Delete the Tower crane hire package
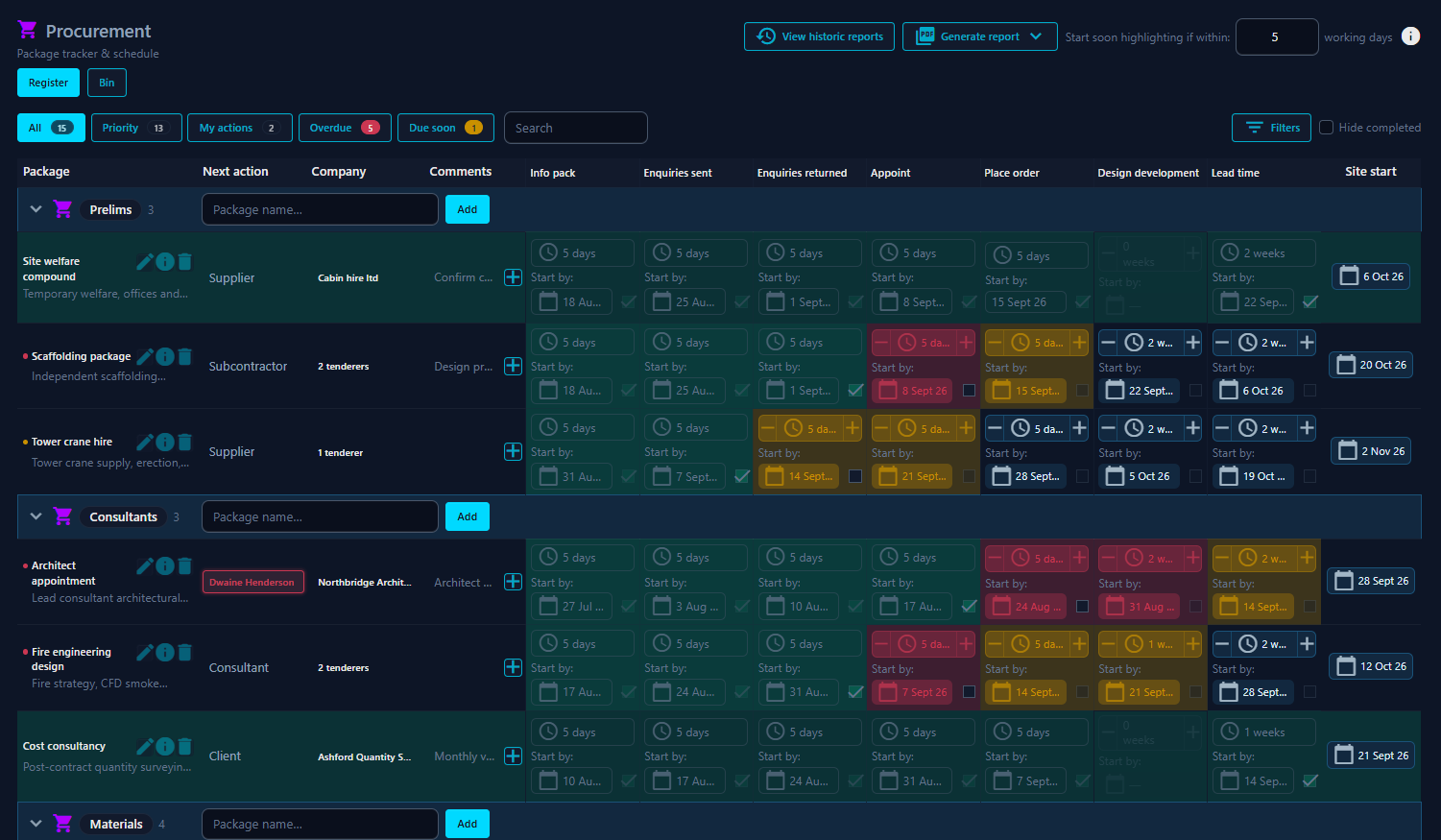This screenshot has height=840, width=1441. (184, 442)
